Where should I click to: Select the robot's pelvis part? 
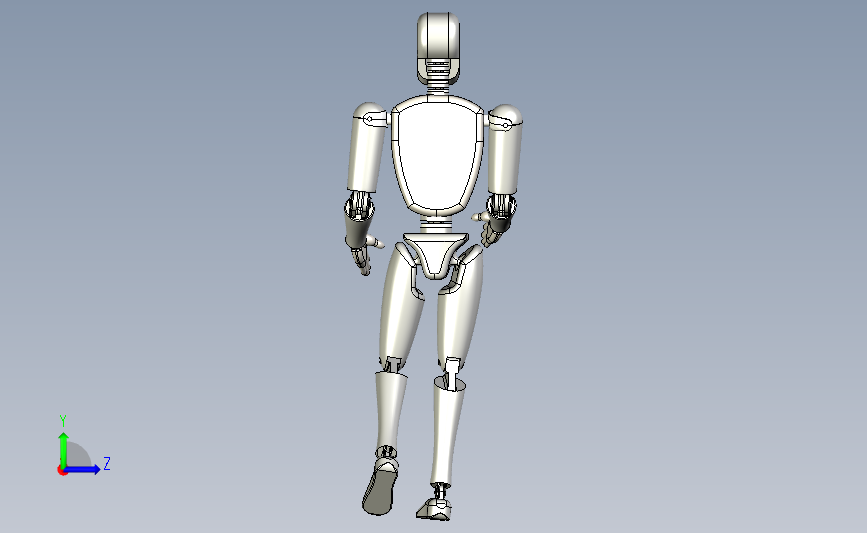pos(436,255)
